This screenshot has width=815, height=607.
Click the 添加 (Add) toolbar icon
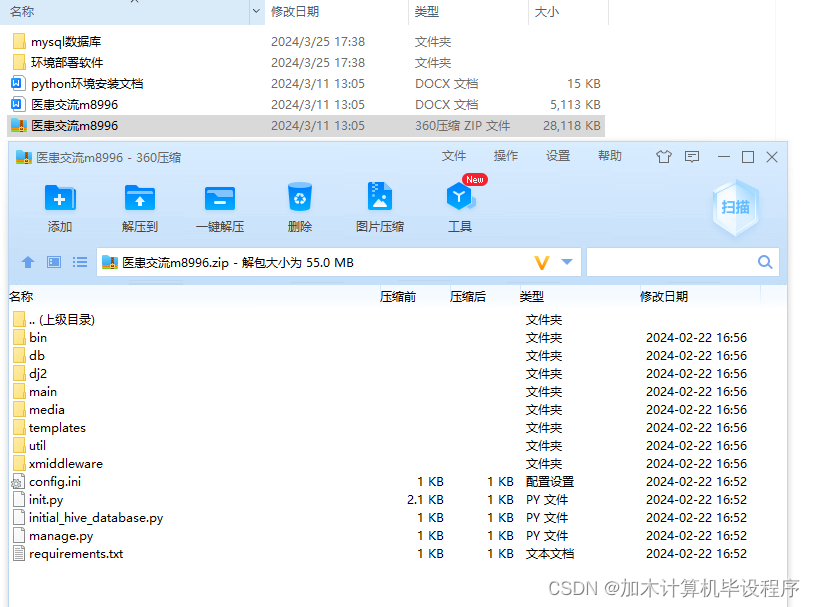point(60,198)
